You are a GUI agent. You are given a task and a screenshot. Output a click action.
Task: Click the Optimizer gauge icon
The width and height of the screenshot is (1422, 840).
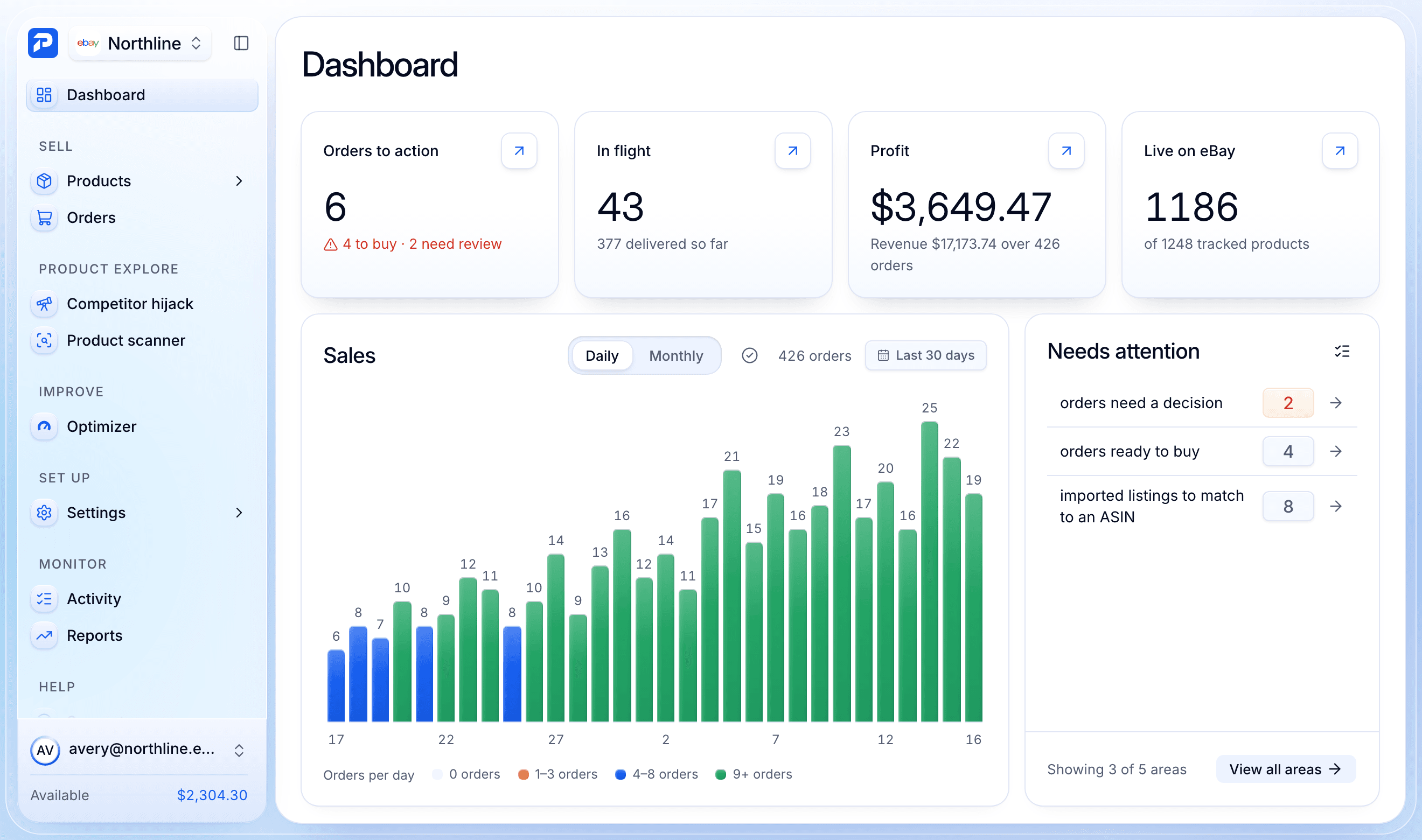(44, 426)
